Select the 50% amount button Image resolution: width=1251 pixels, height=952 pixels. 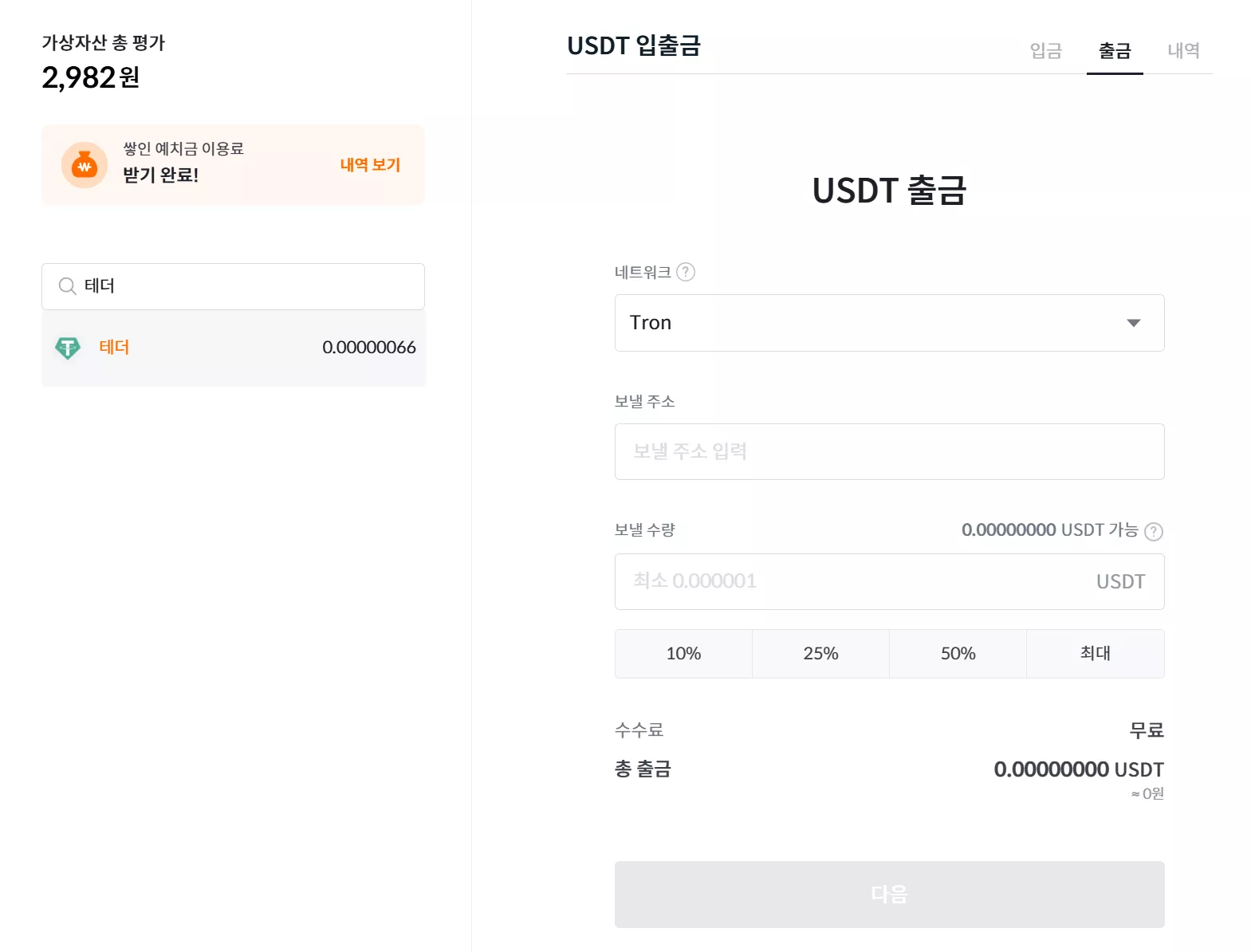(x=958, y=654)
